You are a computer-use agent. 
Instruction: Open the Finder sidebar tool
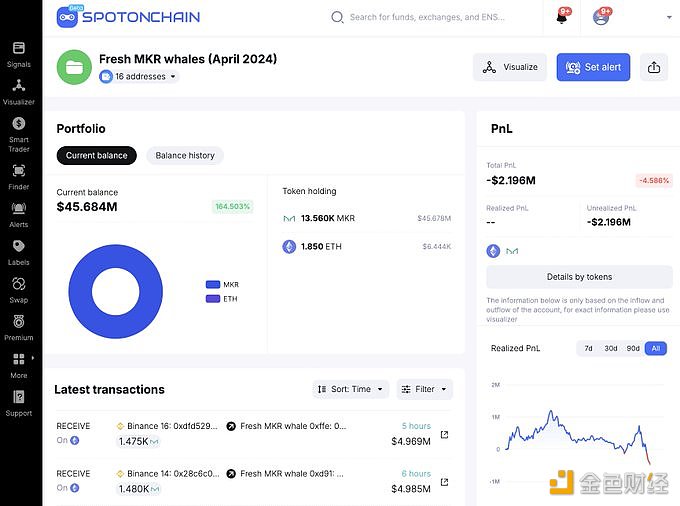pyautogui.click(x=19, y=176)
